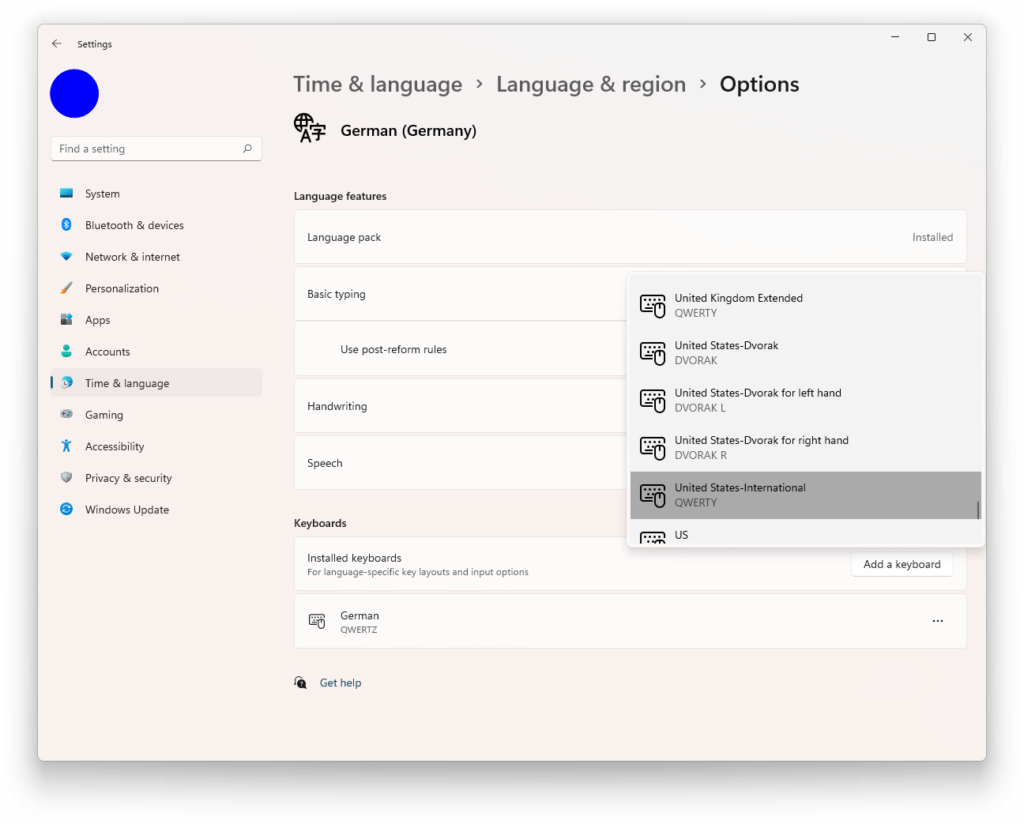
Task: Open the Get help link
Action: pyautogui.click(x=341, y=682)
